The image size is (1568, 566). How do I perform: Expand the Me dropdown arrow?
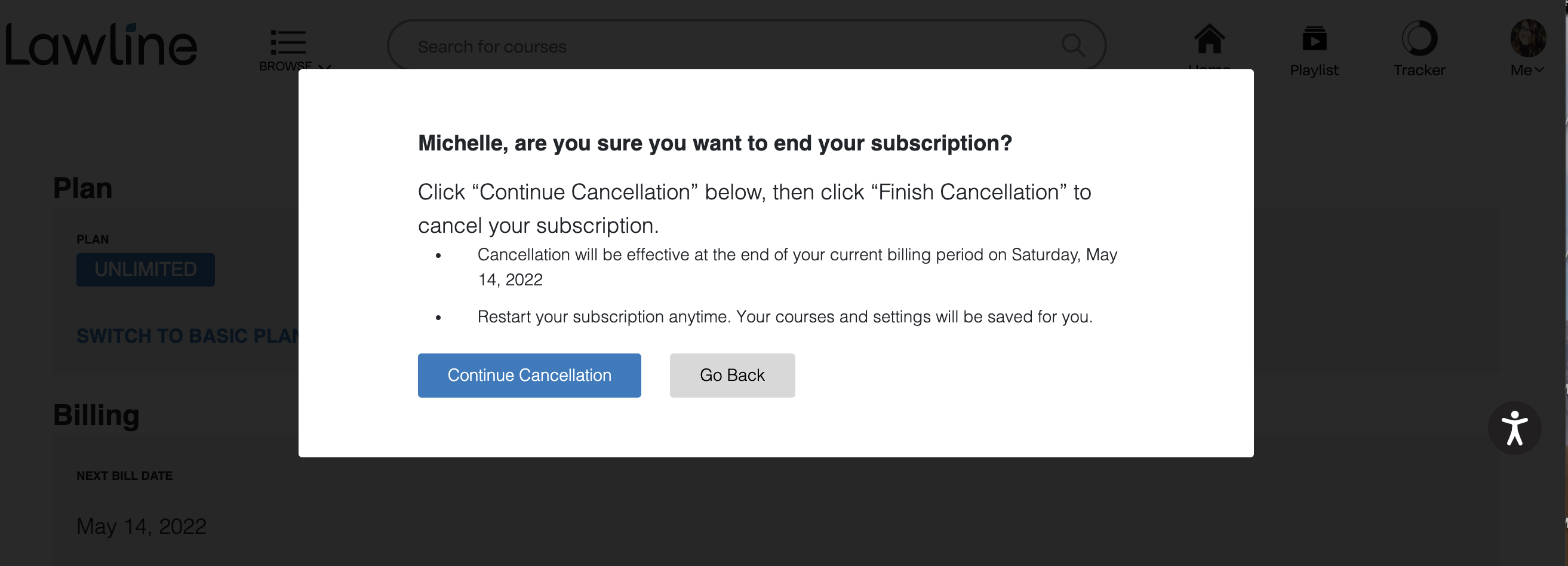(1539, 70)
